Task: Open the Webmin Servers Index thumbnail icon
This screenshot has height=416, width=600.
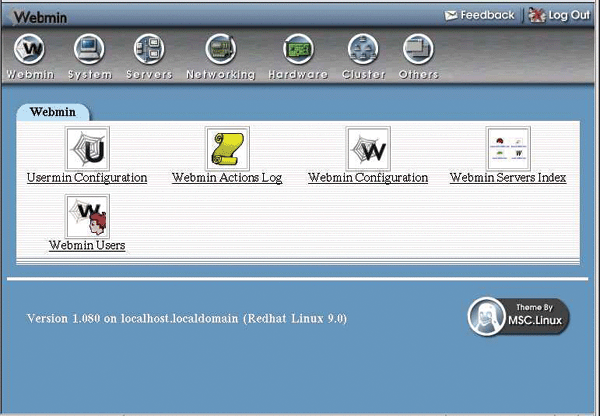Action: pos(508,148)
